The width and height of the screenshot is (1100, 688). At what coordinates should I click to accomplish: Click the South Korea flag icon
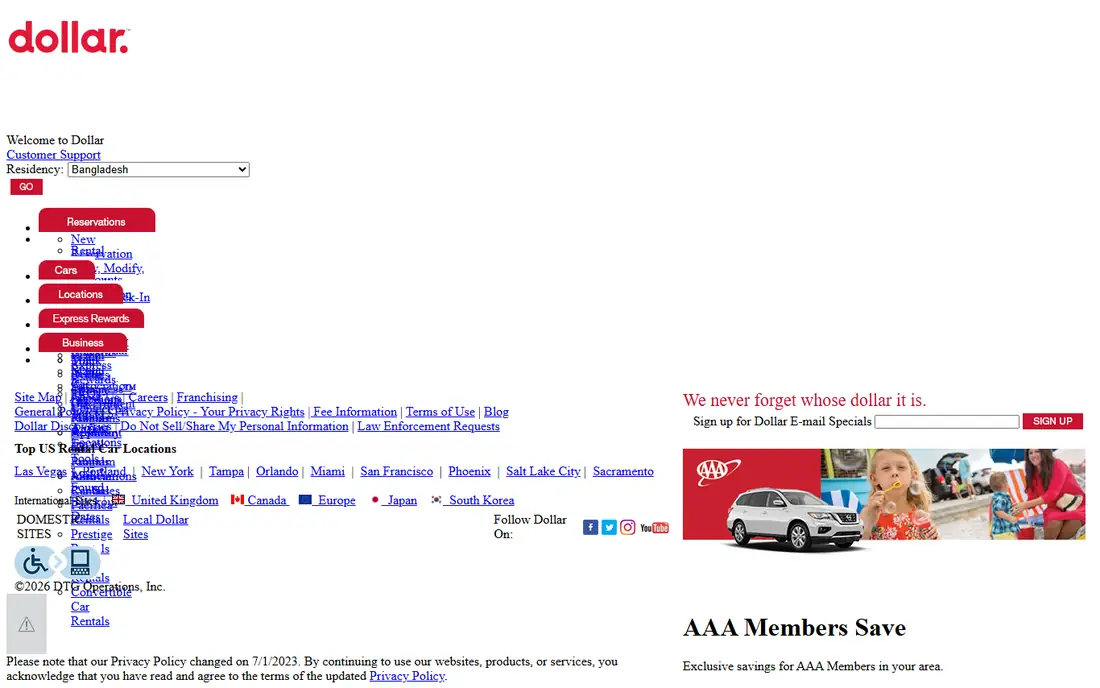point(436,499)
